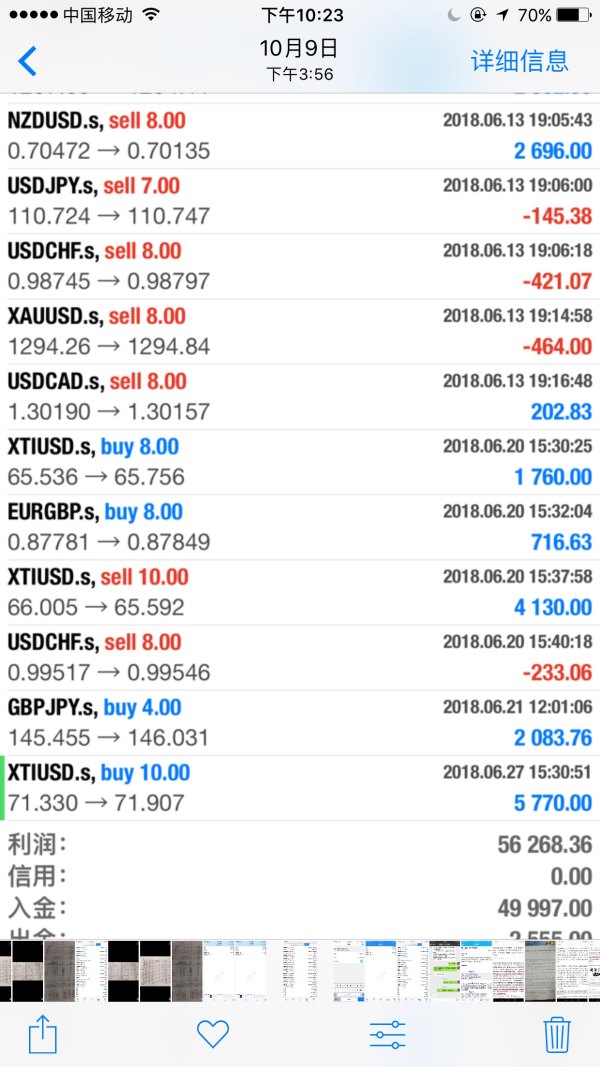Tap the battery icon in status bar
This screenshot has height=1067, width=600.
[573, 15]
